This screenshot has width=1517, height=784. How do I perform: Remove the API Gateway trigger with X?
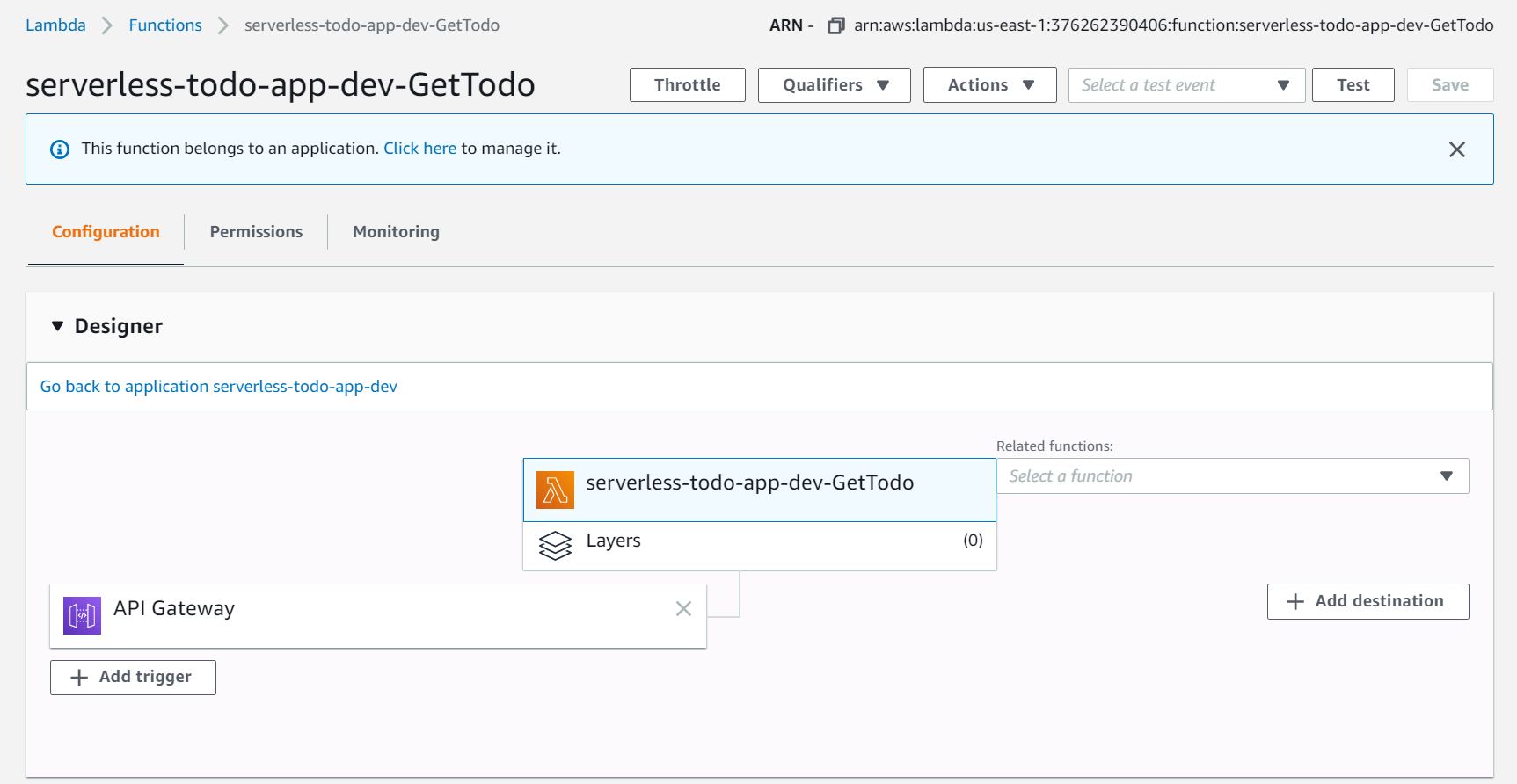pos(683,608)
